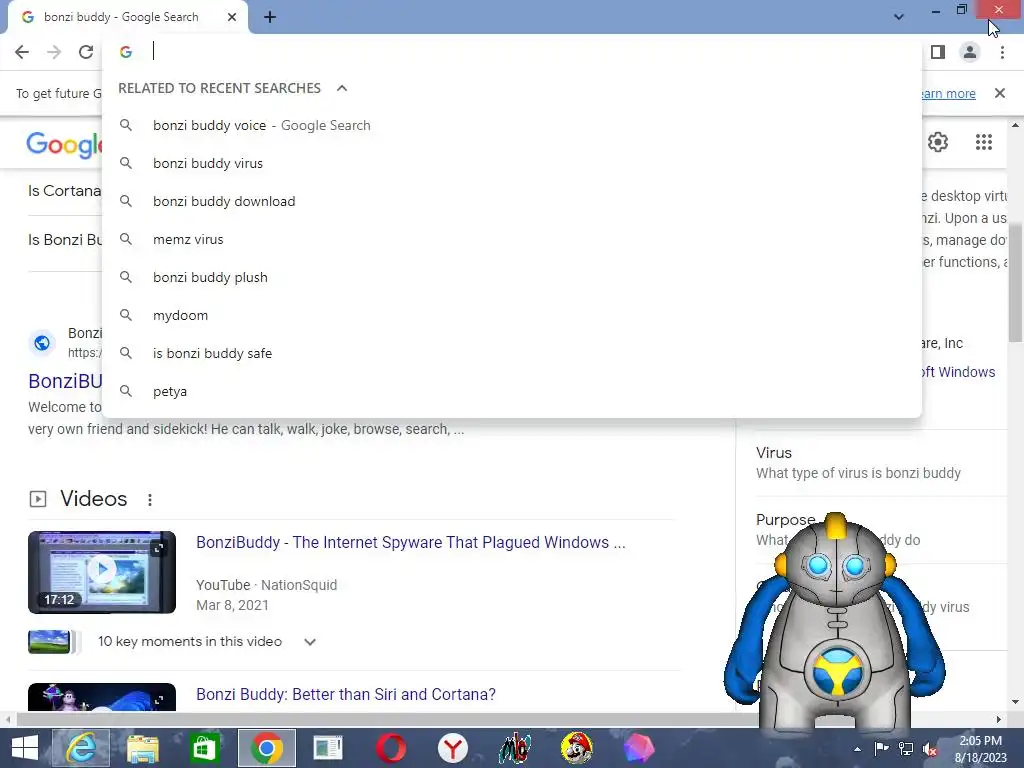This screenshot has width=1024, height=768.
Task: Select suggestion petya
Action: (512, 391)
